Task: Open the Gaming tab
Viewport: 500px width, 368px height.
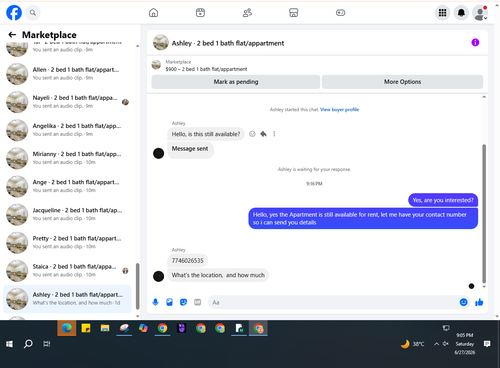Action: tap(340, 13)
